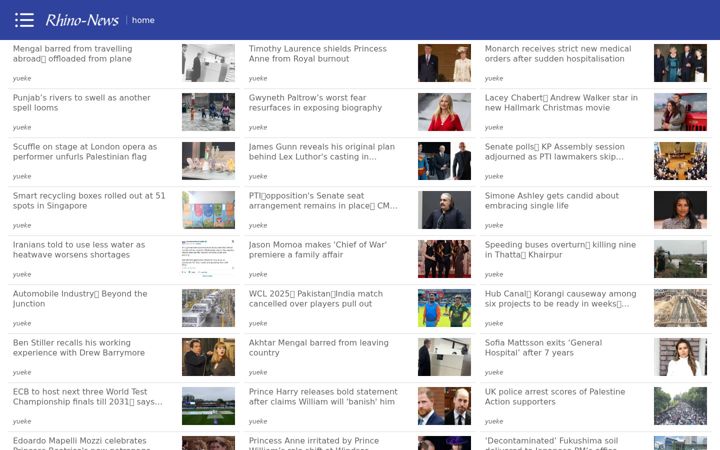The image size is (720, 450).
Task: Read 'Scuffle on stage at London opera'
Action: coord(85,152)
